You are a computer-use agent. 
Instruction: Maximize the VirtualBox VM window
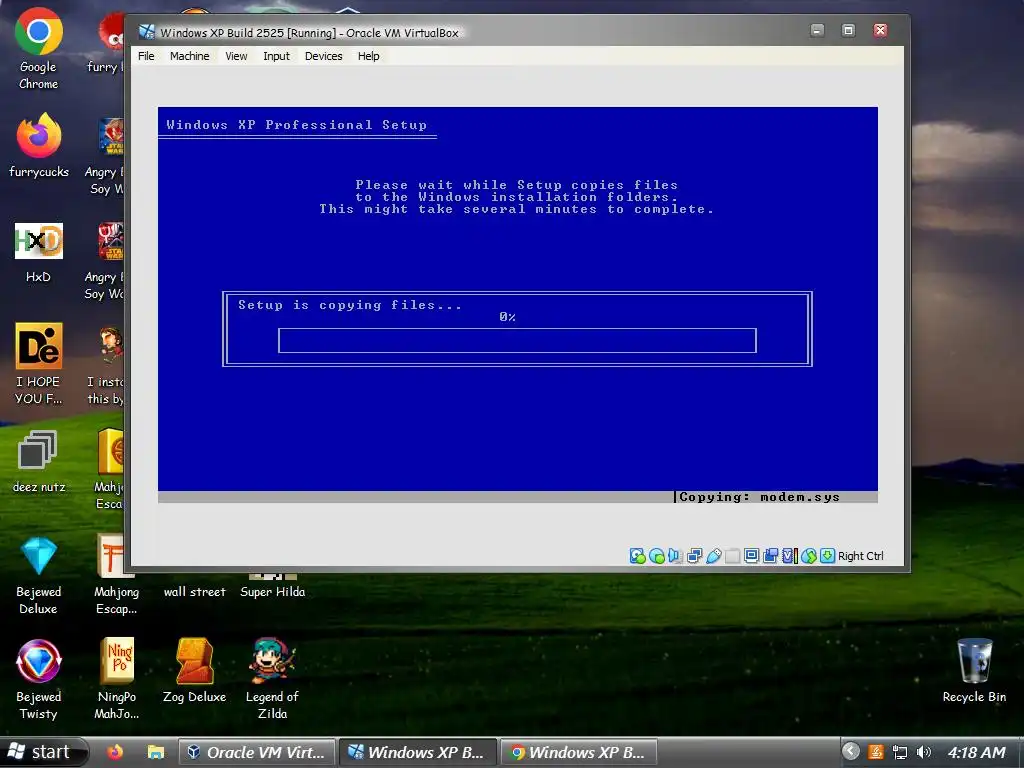click(848, 30)
